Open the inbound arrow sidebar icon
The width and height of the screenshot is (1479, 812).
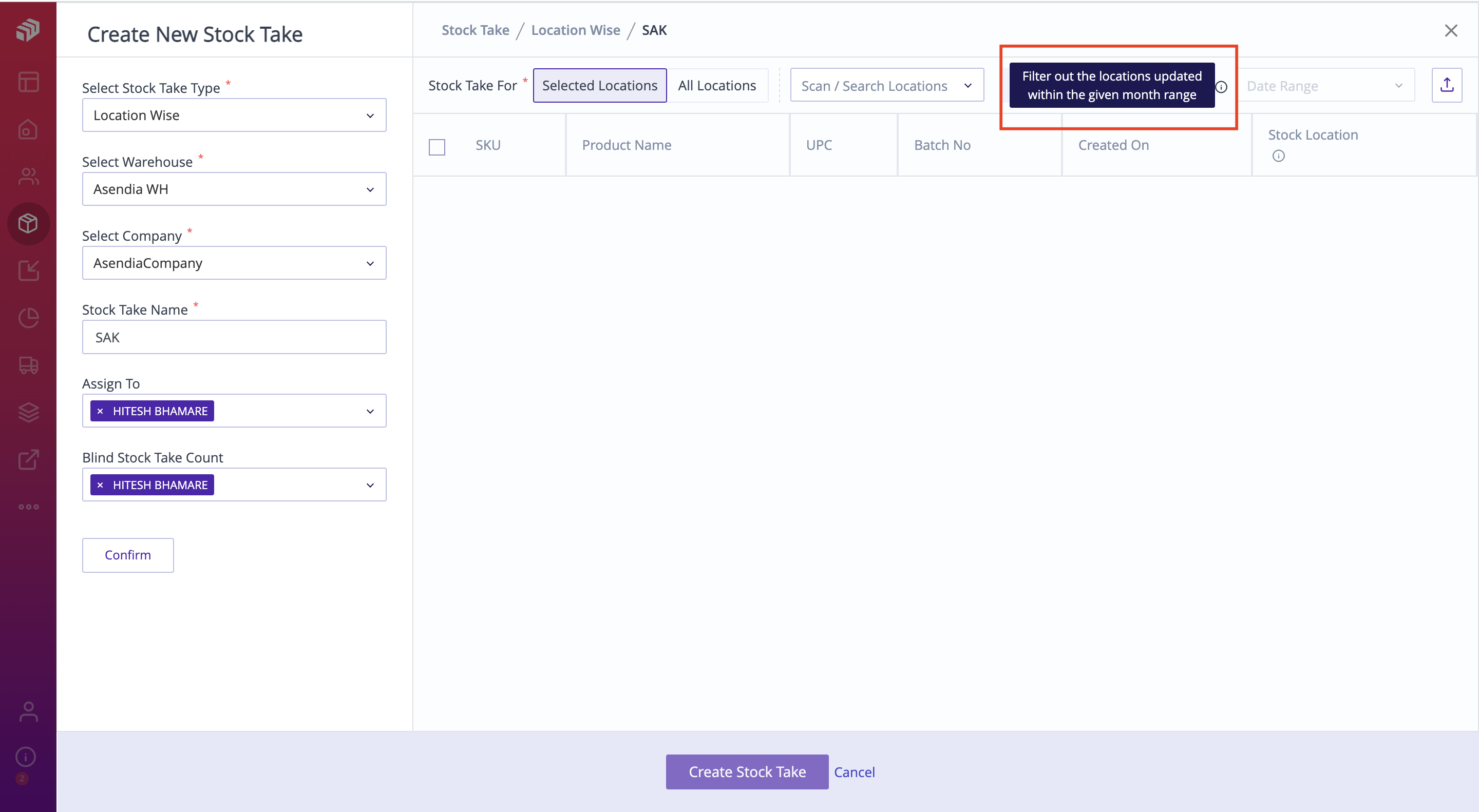pos(28,270)
